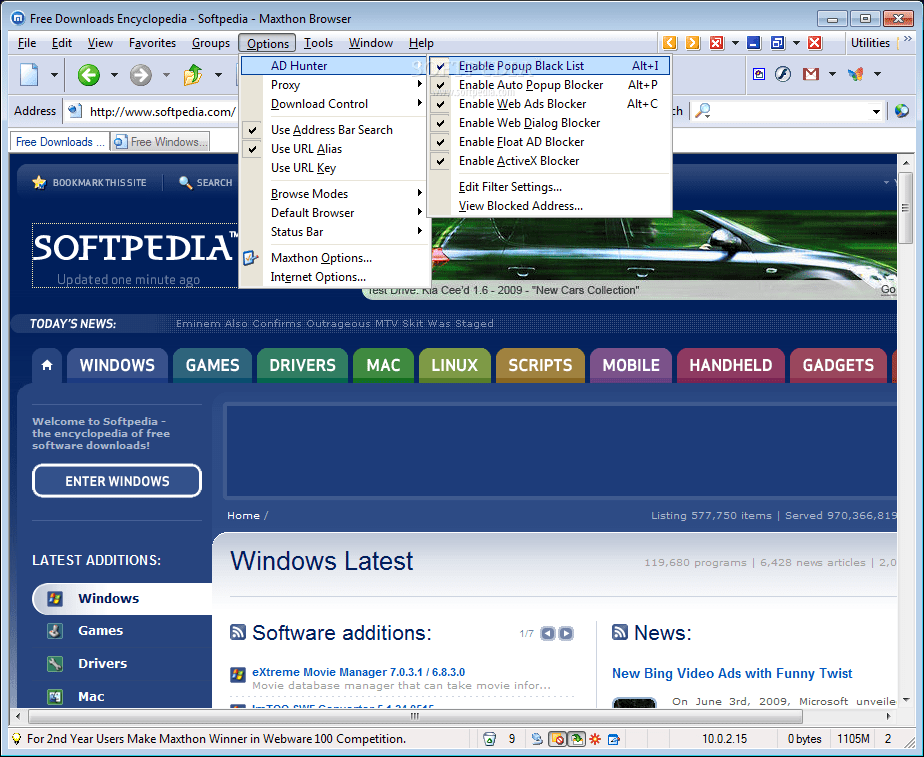Click blue minimize tab window icon
Viewport: 924px width, 757px height.
coord(754,42)
